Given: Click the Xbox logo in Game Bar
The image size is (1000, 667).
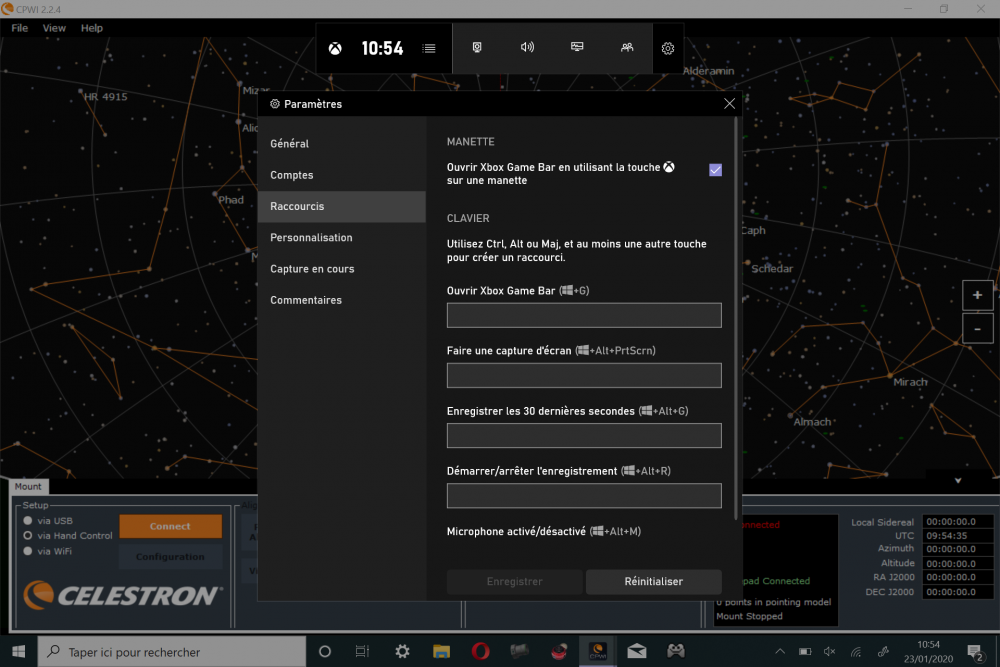Looking at the screenshot, I should tap(335, 48).
